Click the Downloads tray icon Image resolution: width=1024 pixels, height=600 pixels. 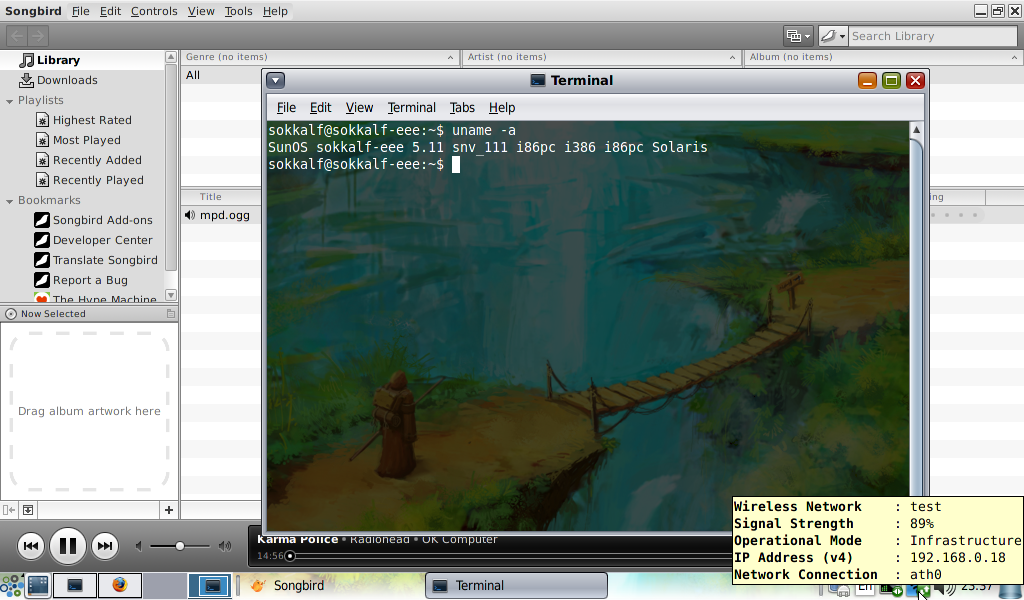(26, 80)
